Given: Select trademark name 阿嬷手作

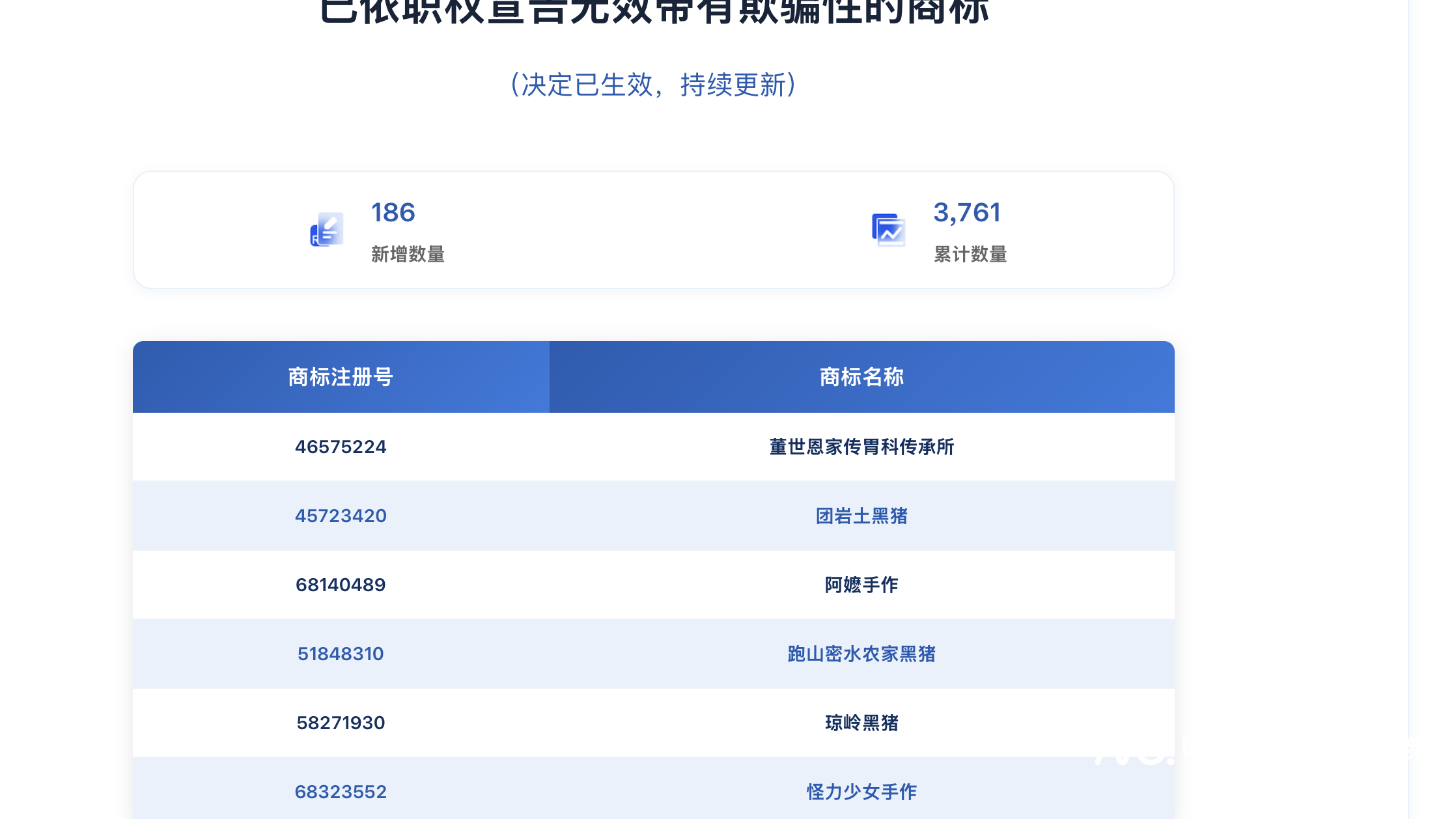Looking at the screenshot, I should click(862, 585).
